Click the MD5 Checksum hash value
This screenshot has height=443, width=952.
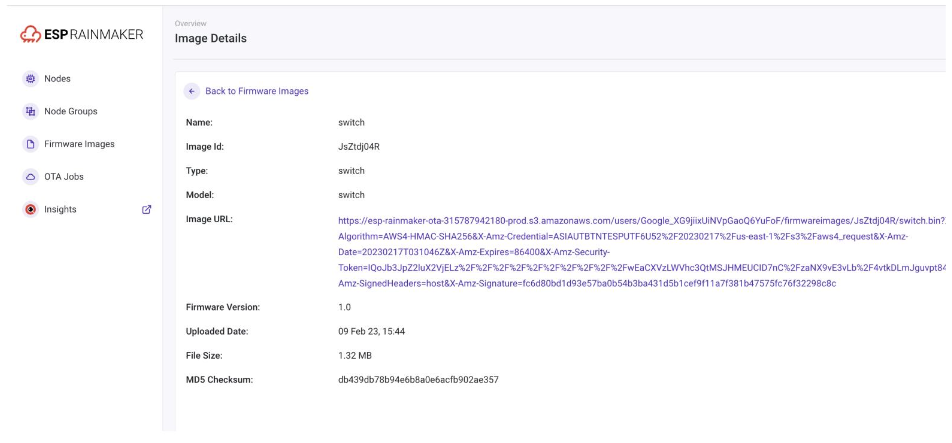coord(418,380)
